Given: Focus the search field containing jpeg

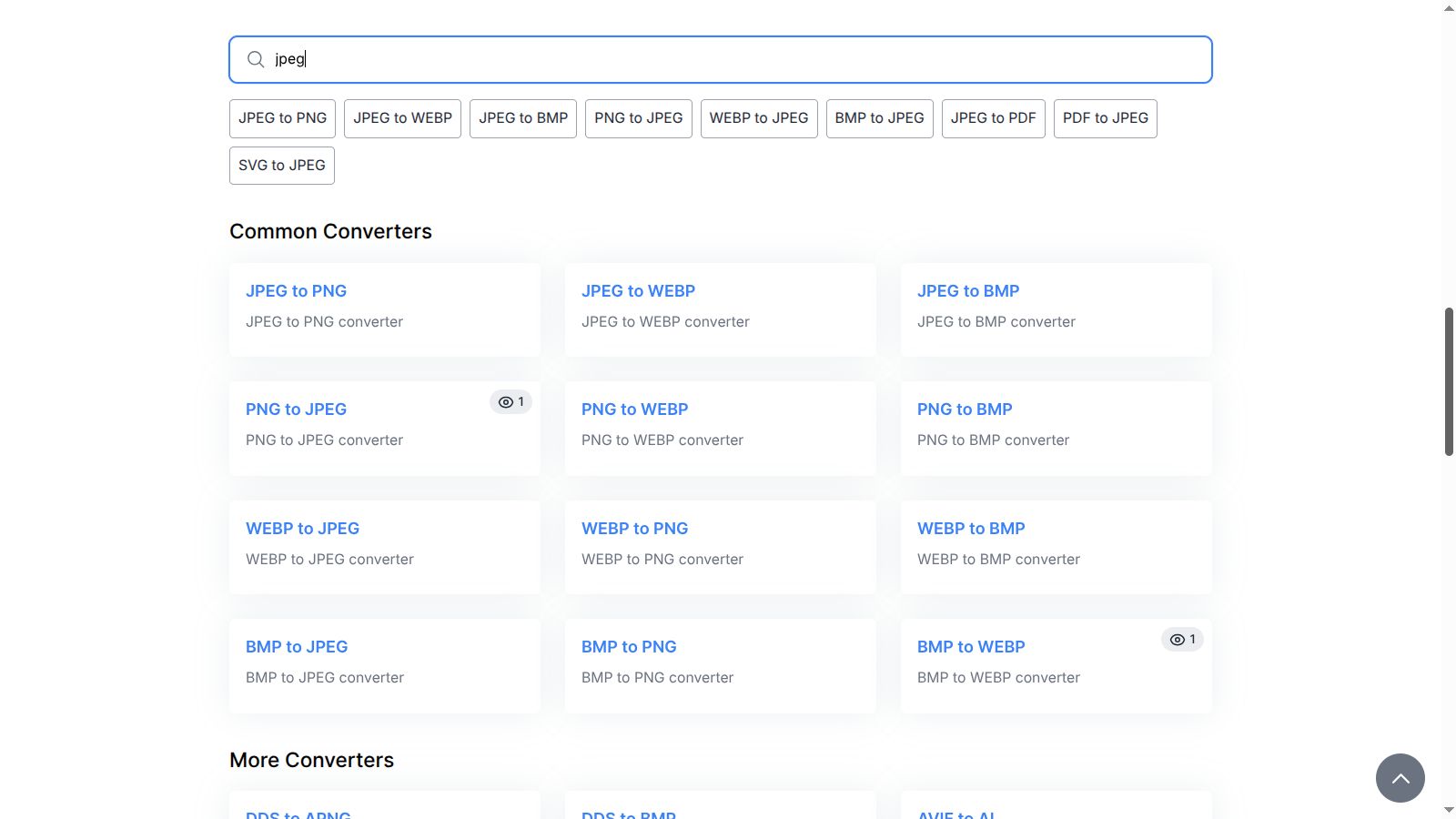Looking at the screenshot, I should (721, 59).
